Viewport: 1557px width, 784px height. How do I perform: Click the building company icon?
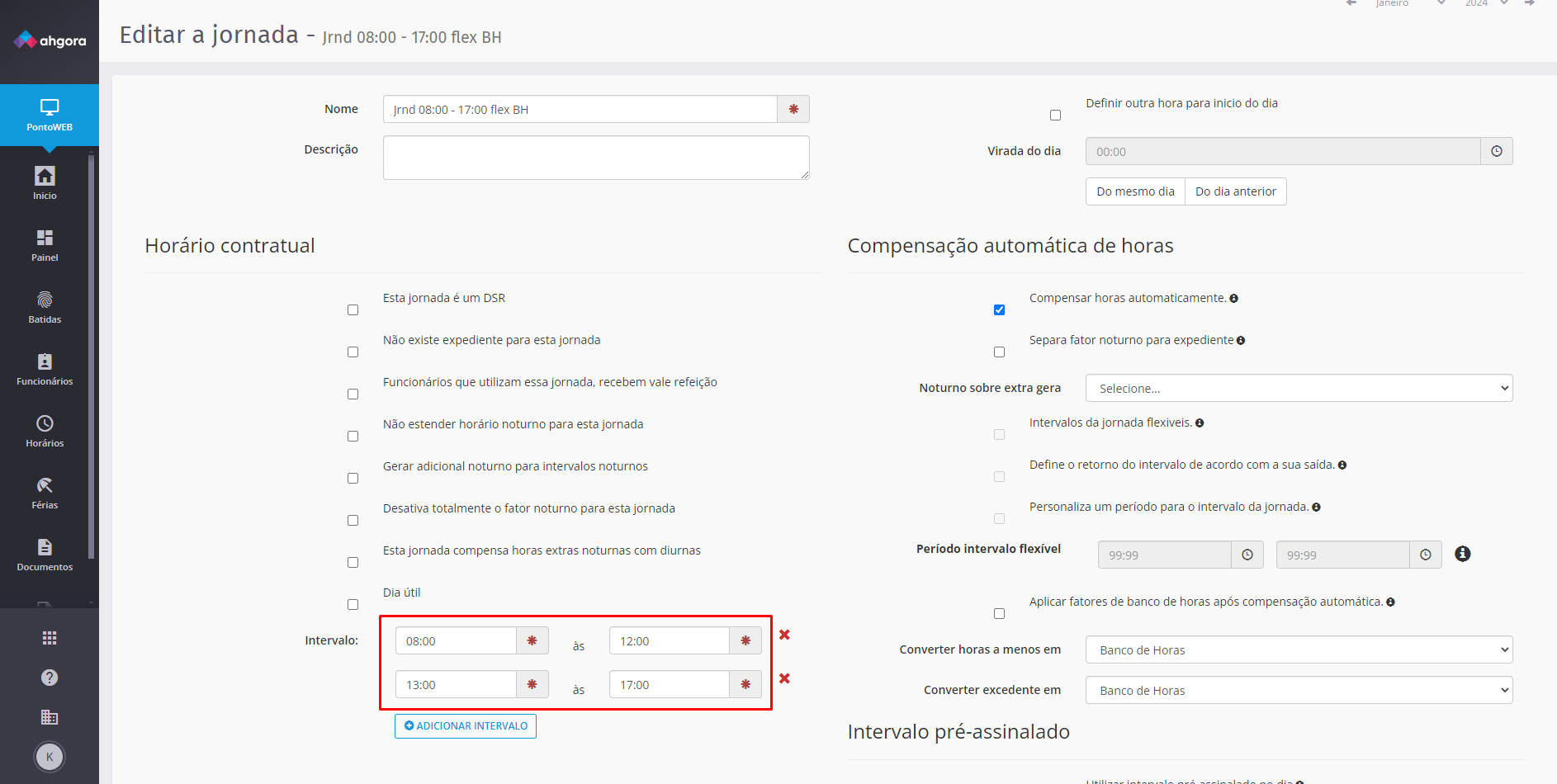(50, 717)
